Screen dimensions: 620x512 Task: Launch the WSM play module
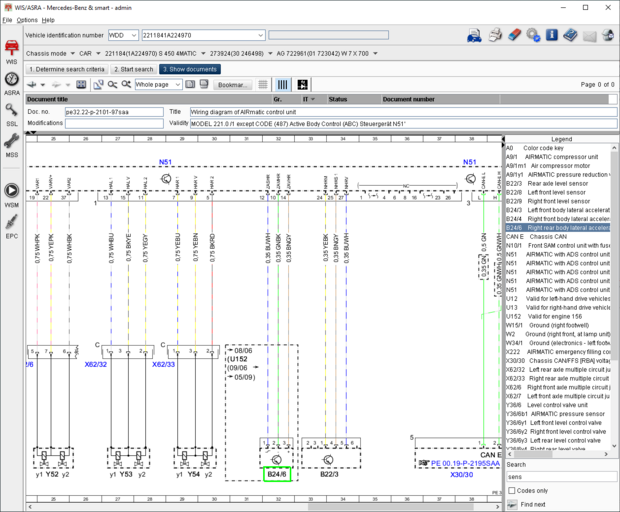click(11, 195)
